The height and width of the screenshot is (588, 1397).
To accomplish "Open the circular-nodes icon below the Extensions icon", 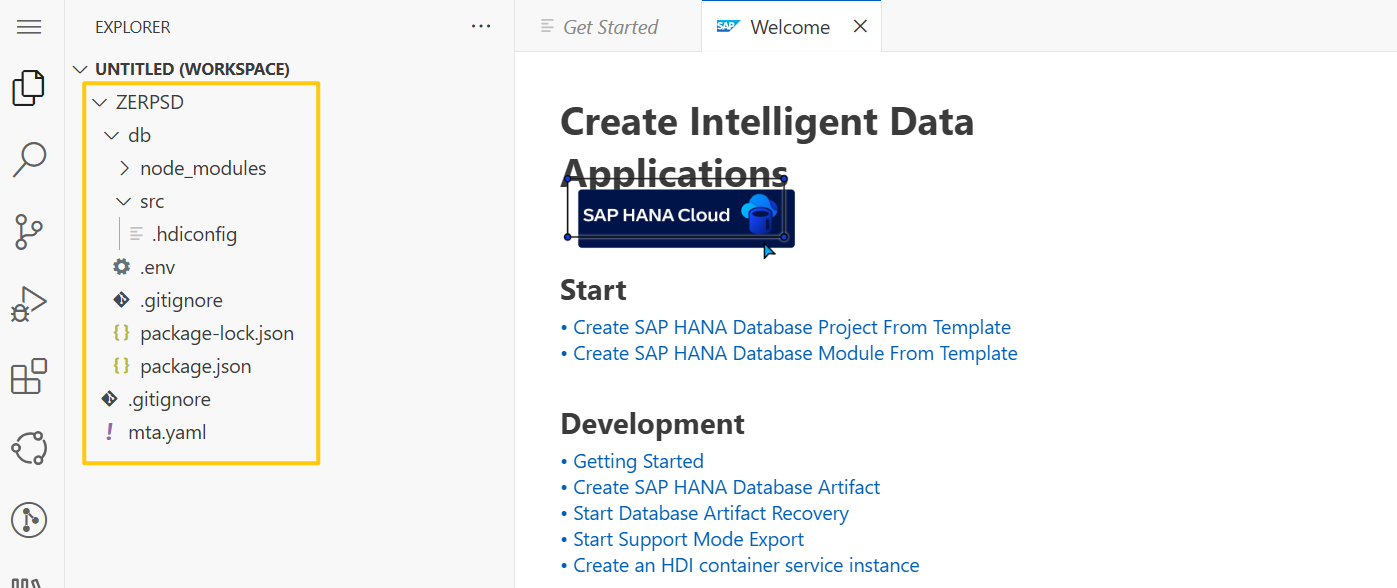I will pos(29,448).
